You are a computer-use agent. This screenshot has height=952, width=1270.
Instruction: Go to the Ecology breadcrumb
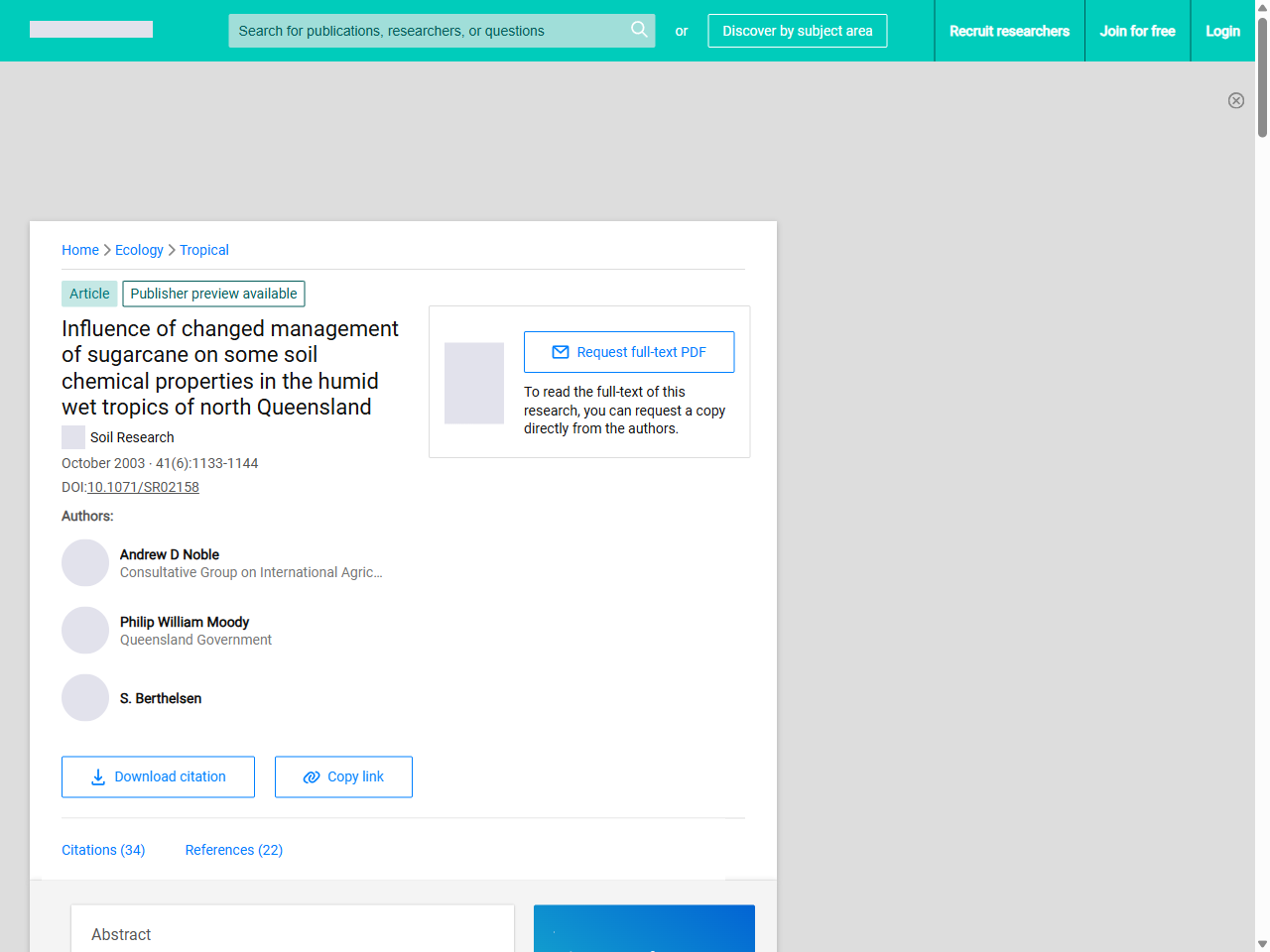[139, 250]
